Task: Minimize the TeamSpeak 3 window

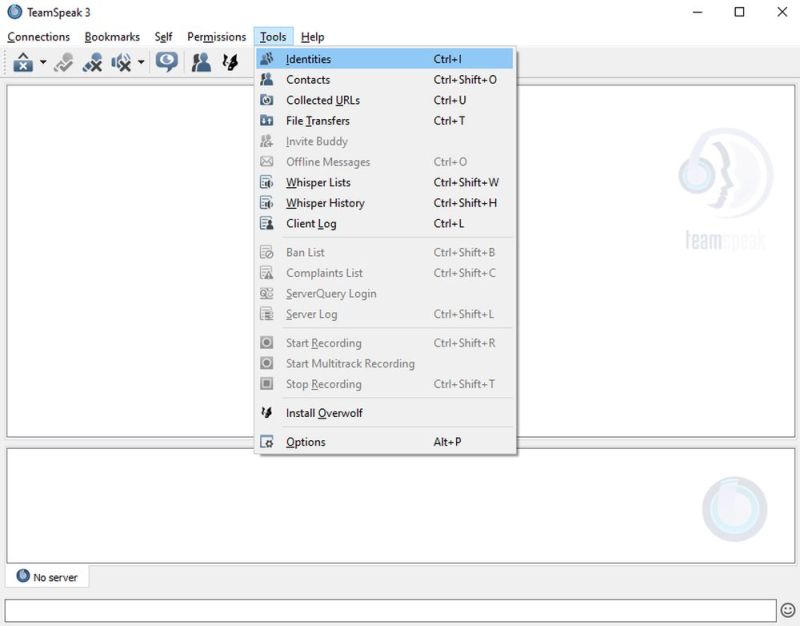Action: coord(697,12)
